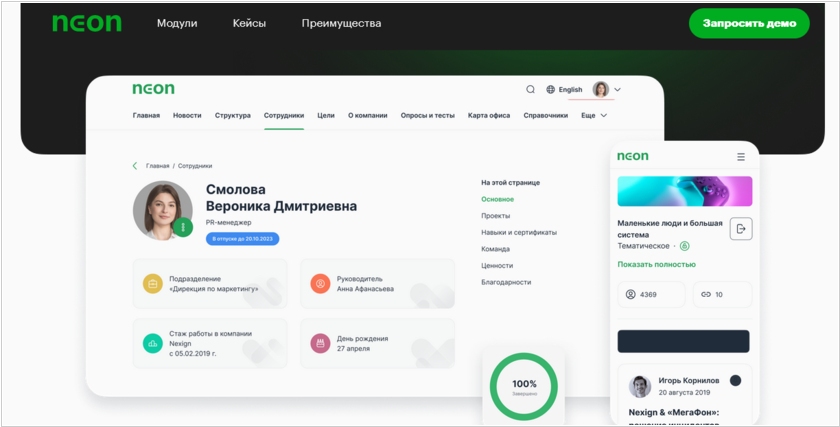Go to the Структура tab
840x427 pixels.
pos(232,115)
